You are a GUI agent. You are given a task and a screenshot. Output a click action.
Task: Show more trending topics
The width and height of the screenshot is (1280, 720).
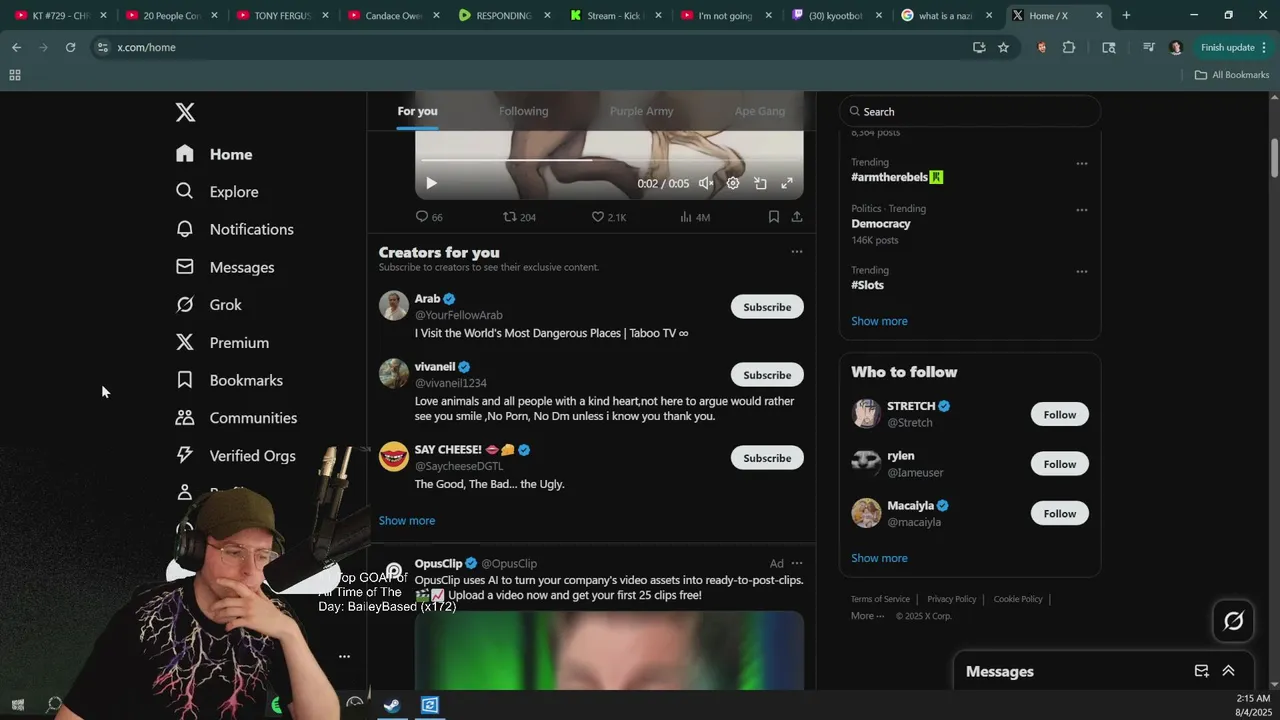coord(879,321)
